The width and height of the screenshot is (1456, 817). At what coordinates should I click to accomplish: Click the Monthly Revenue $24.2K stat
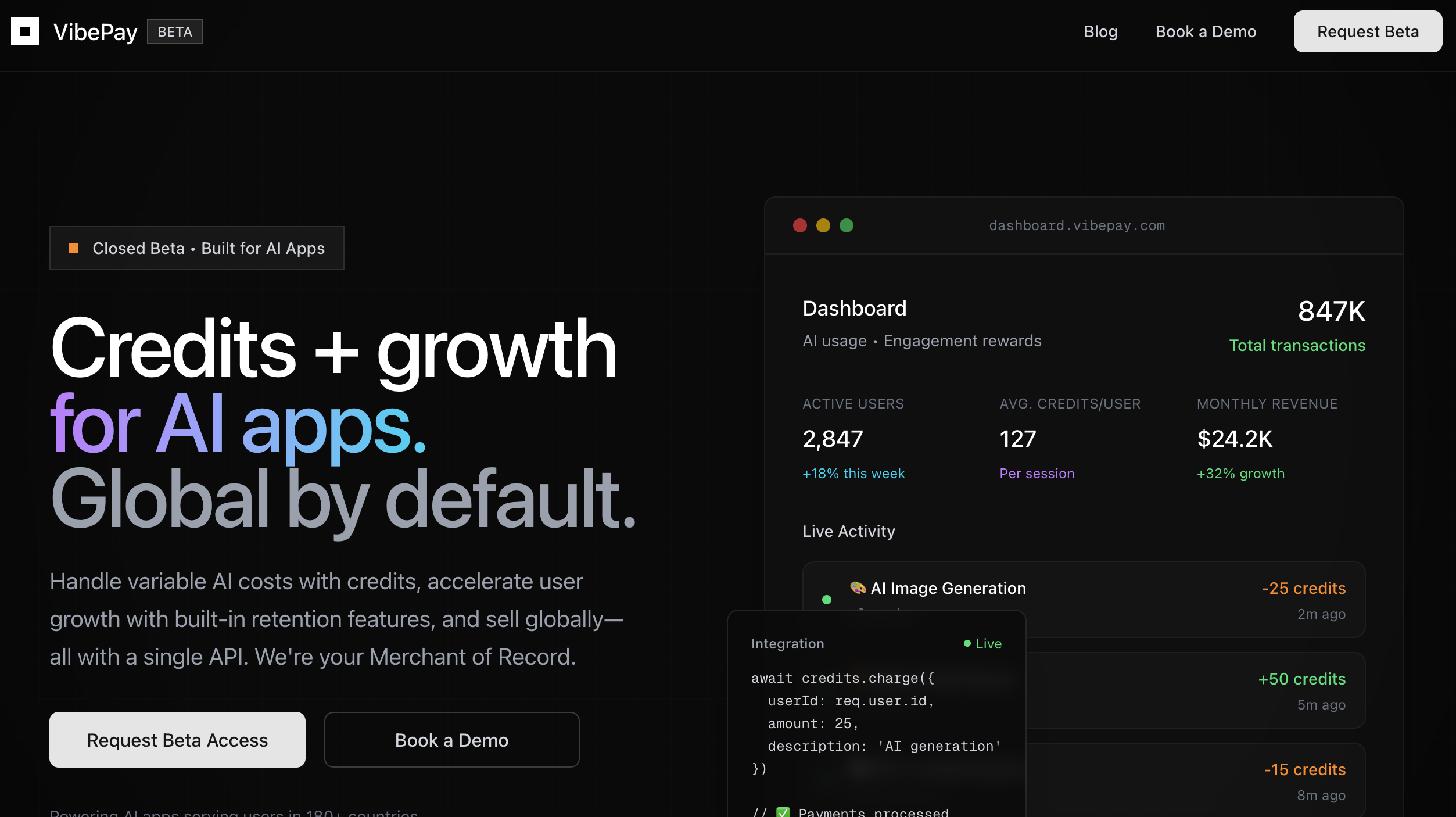(1235, 439)
